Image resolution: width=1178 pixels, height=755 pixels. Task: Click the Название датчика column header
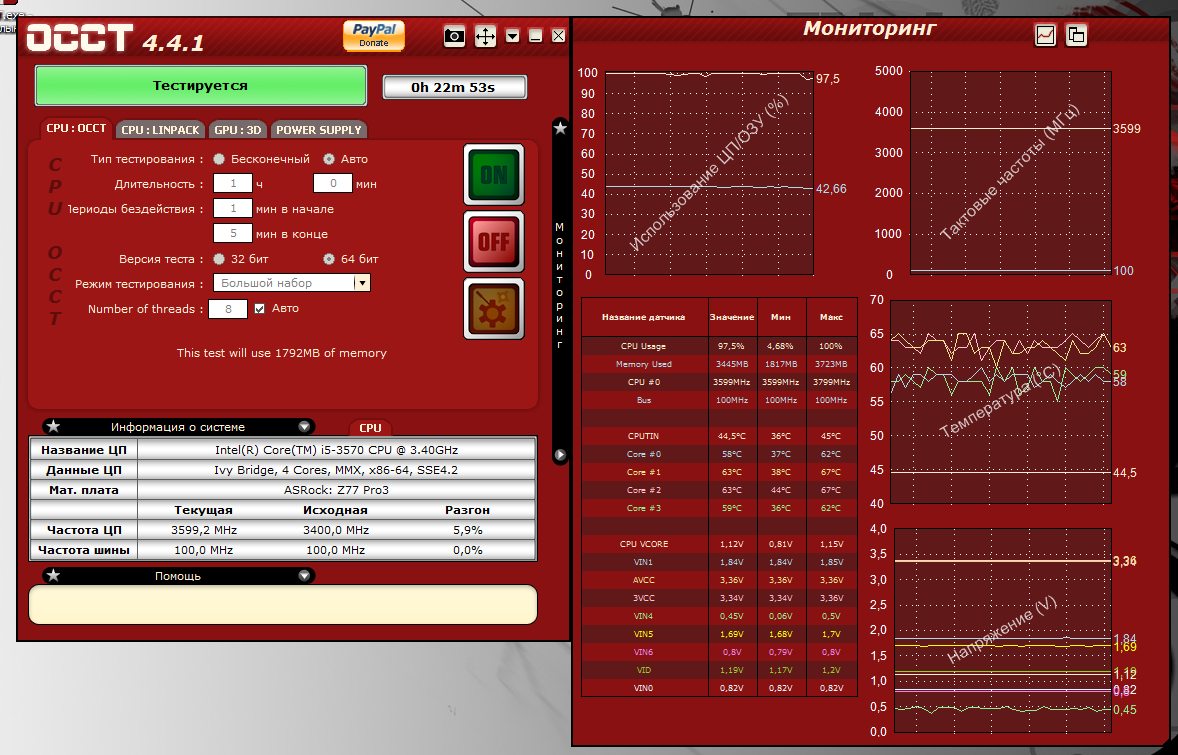tap(644, 317)
